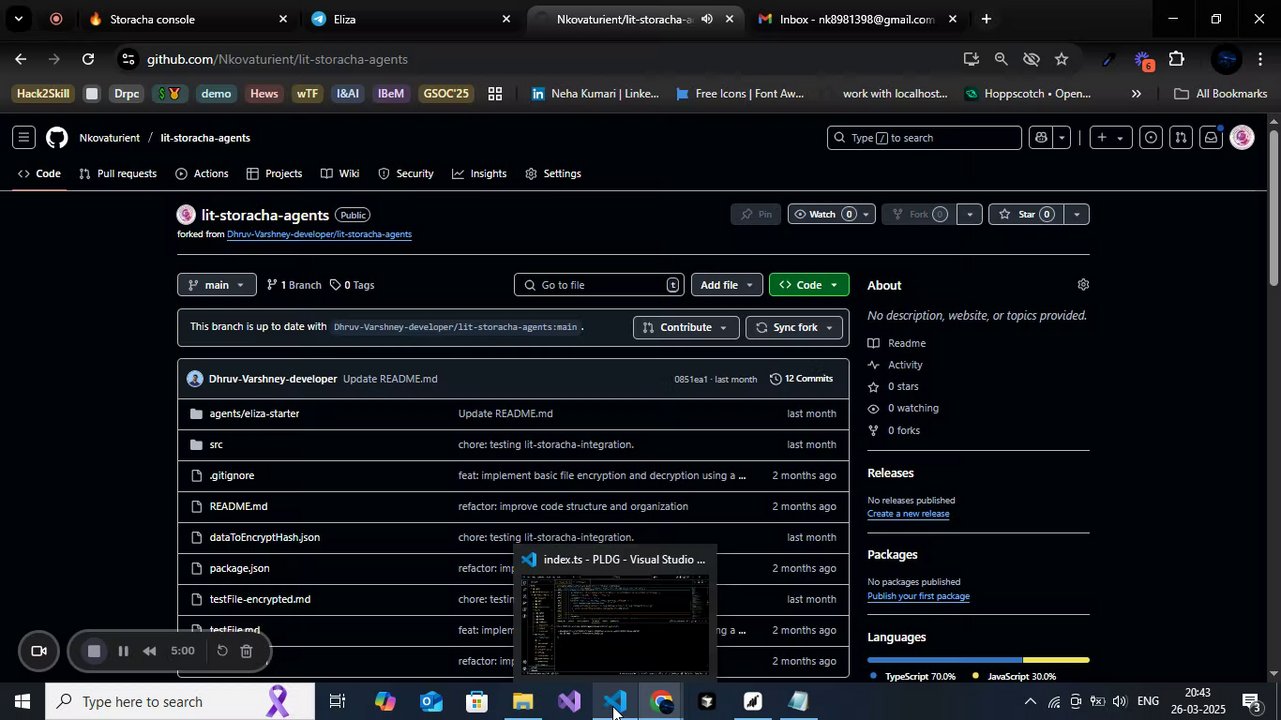
Task: Open File Explorer from the taskbar
Action: pyautogui.click(x=523, y=702)
